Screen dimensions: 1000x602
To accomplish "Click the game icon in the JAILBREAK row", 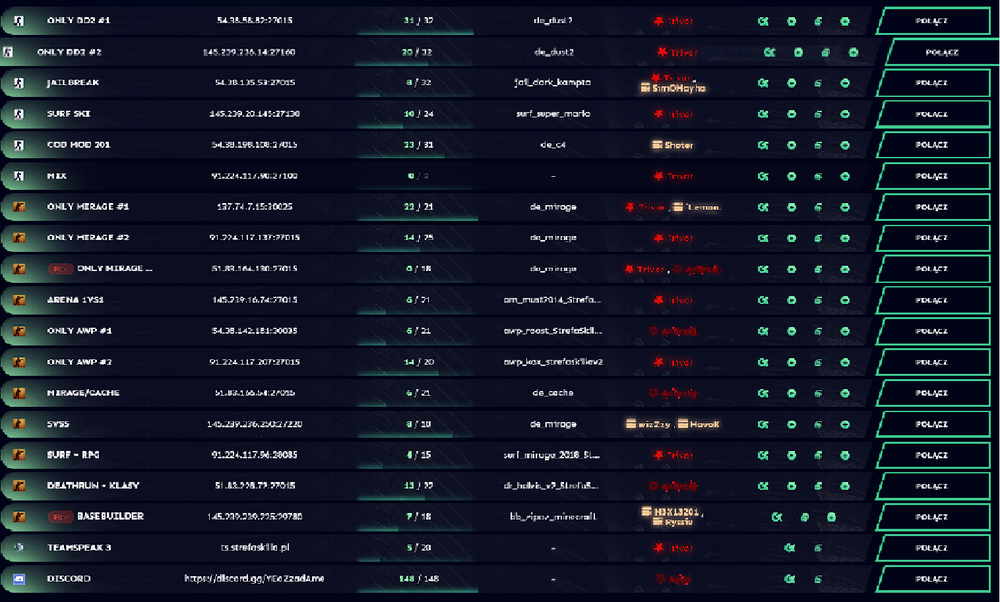I will click(19, 83).
